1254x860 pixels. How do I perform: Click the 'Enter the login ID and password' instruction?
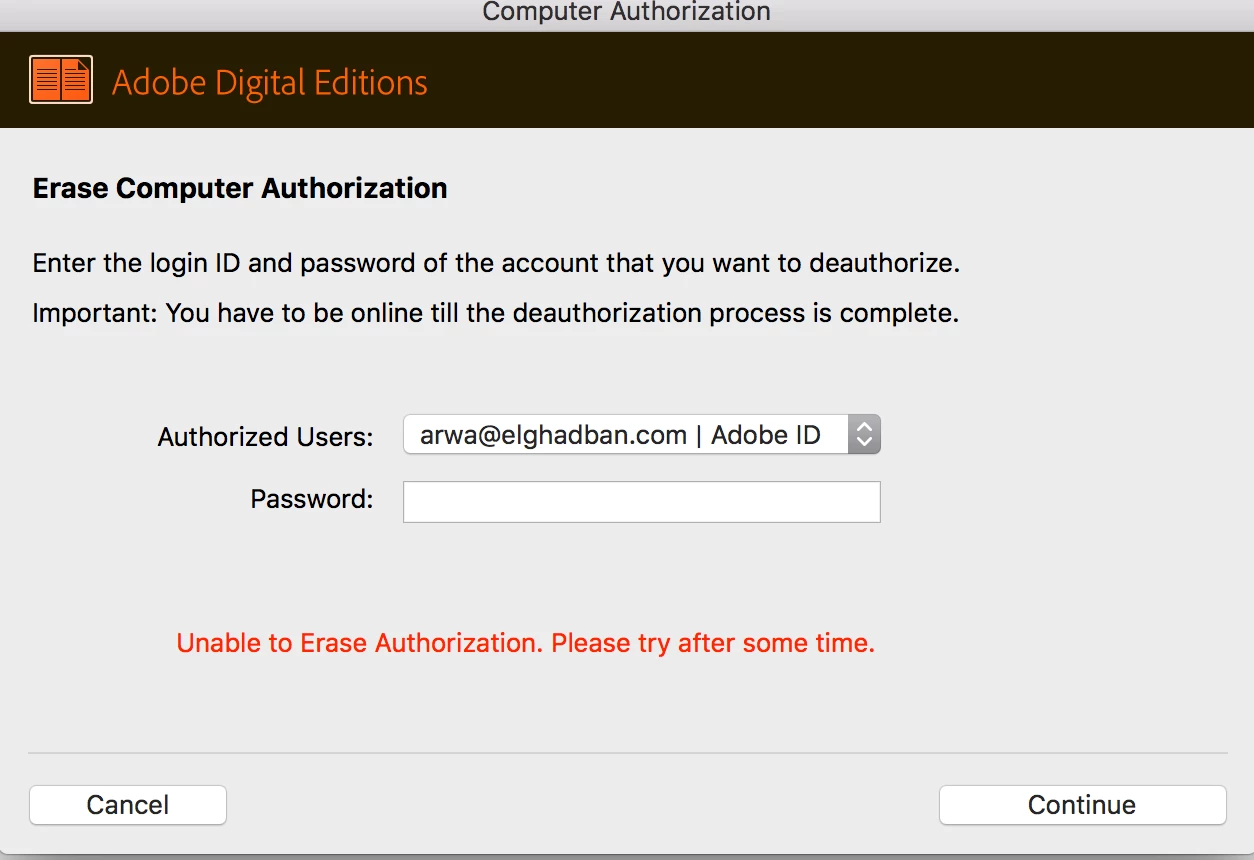click(x=497, y=264)
